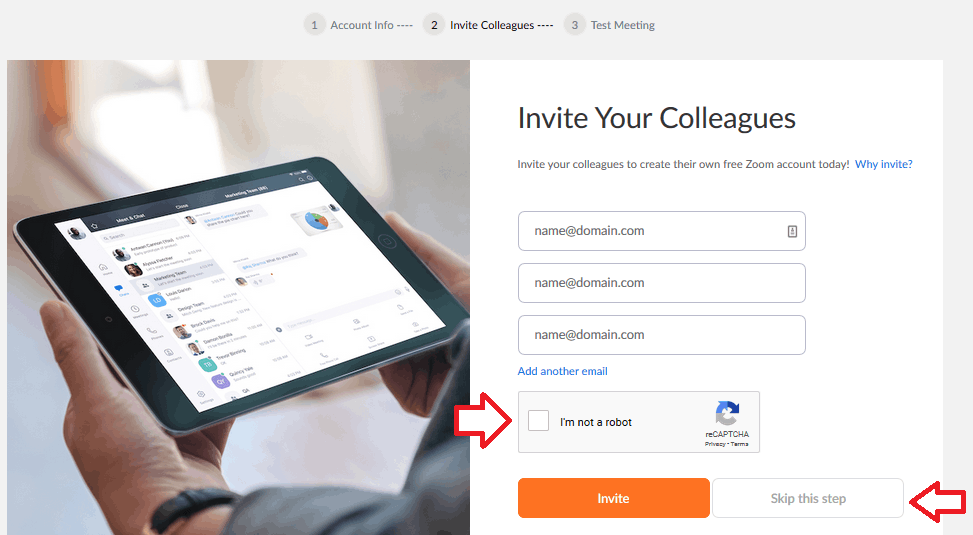
Task: Click the orange Invite button
Action: (x=614, y=498)
